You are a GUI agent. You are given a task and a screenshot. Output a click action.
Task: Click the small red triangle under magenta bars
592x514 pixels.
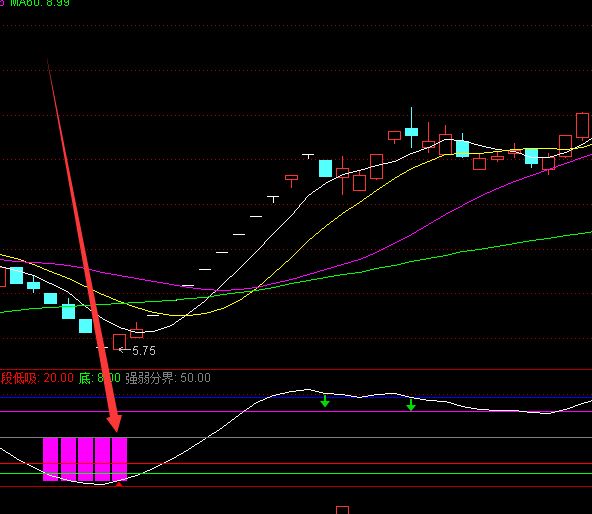click(119, 484)
